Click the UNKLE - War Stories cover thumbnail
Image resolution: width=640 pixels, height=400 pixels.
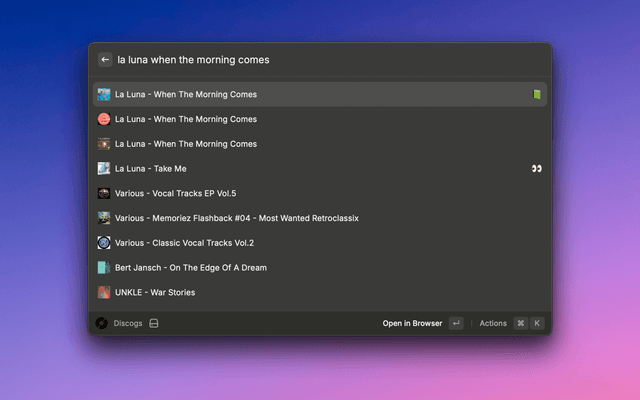(x=104, y=292)
